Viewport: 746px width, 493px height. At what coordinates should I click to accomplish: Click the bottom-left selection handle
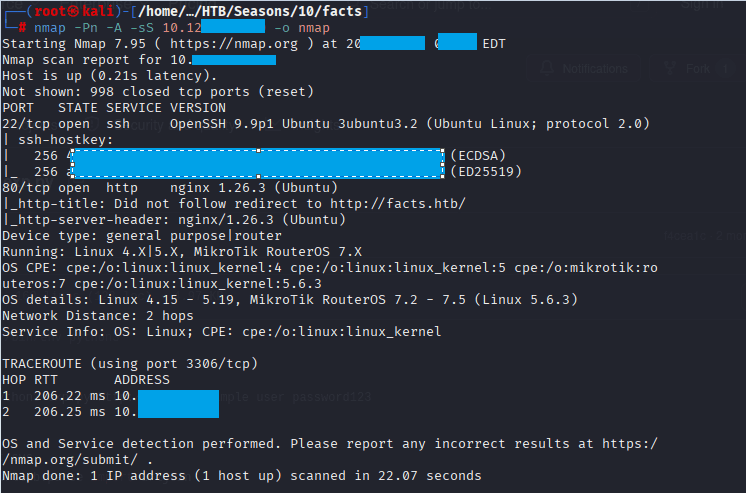73,179
